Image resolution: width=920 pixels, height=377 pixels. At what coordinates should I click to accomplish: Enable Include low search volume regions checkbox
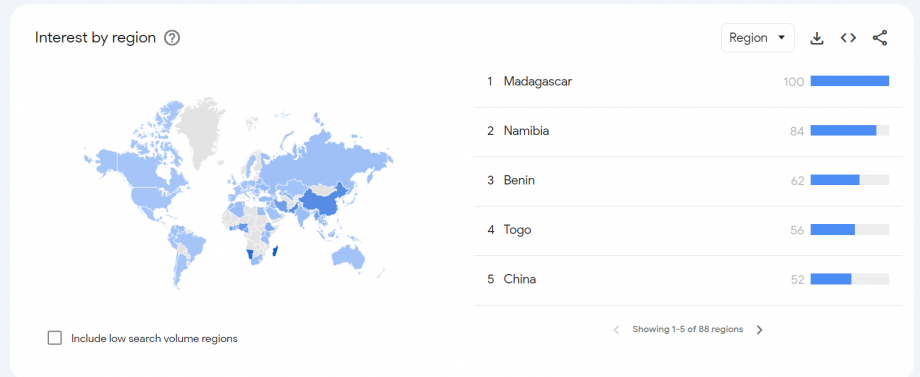[55, 338]
